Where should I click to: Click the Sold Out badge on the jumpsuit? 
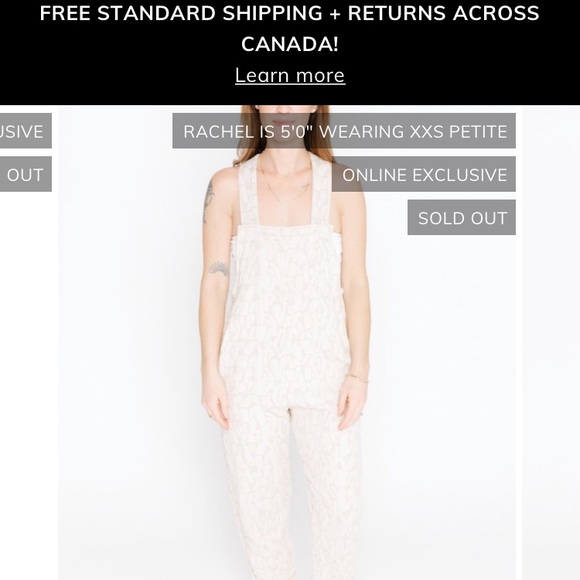click(462, 218)
